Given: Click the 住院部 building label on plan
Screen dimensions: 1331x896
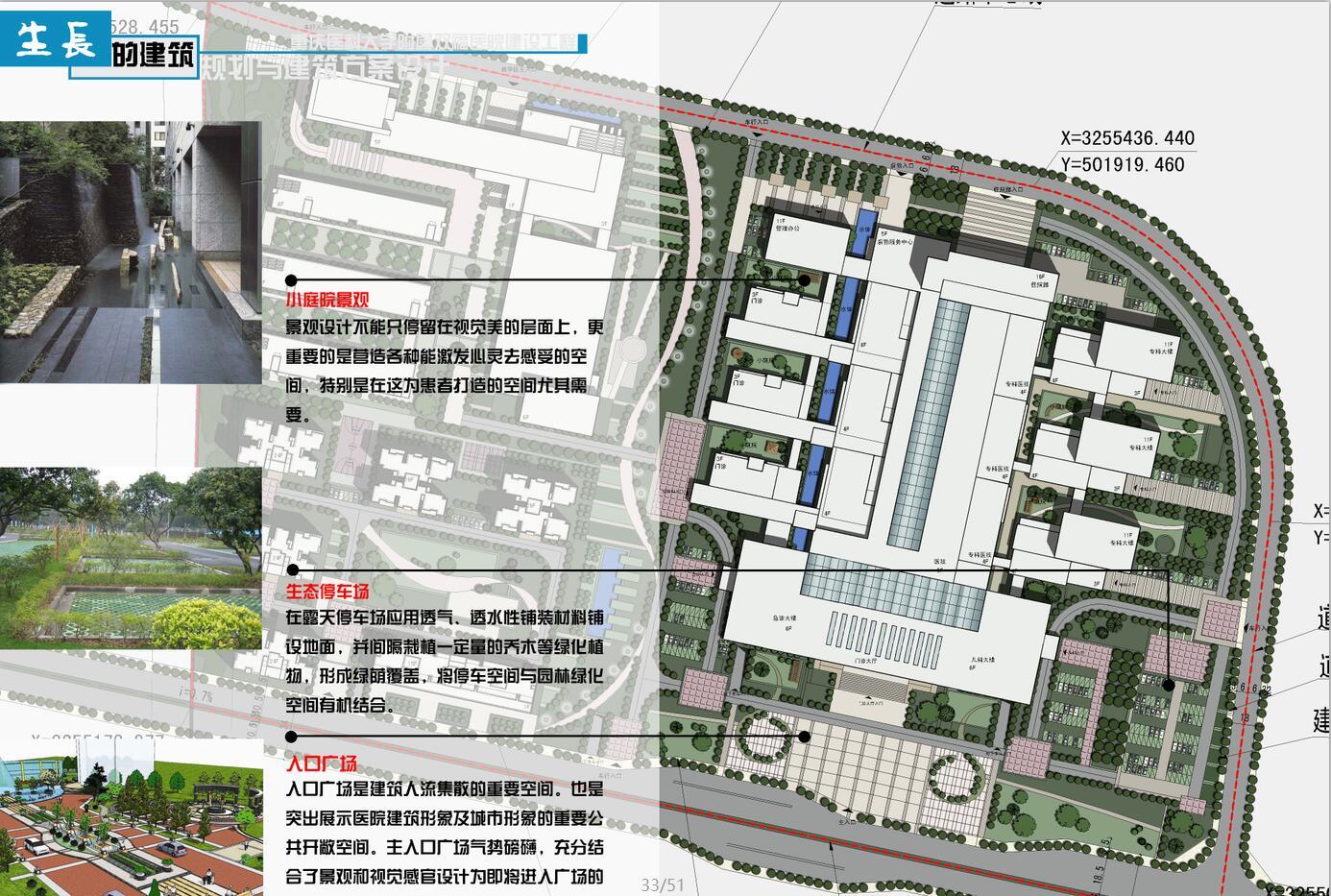Looking at the screenshot, I should click(x=1039, y=285).
